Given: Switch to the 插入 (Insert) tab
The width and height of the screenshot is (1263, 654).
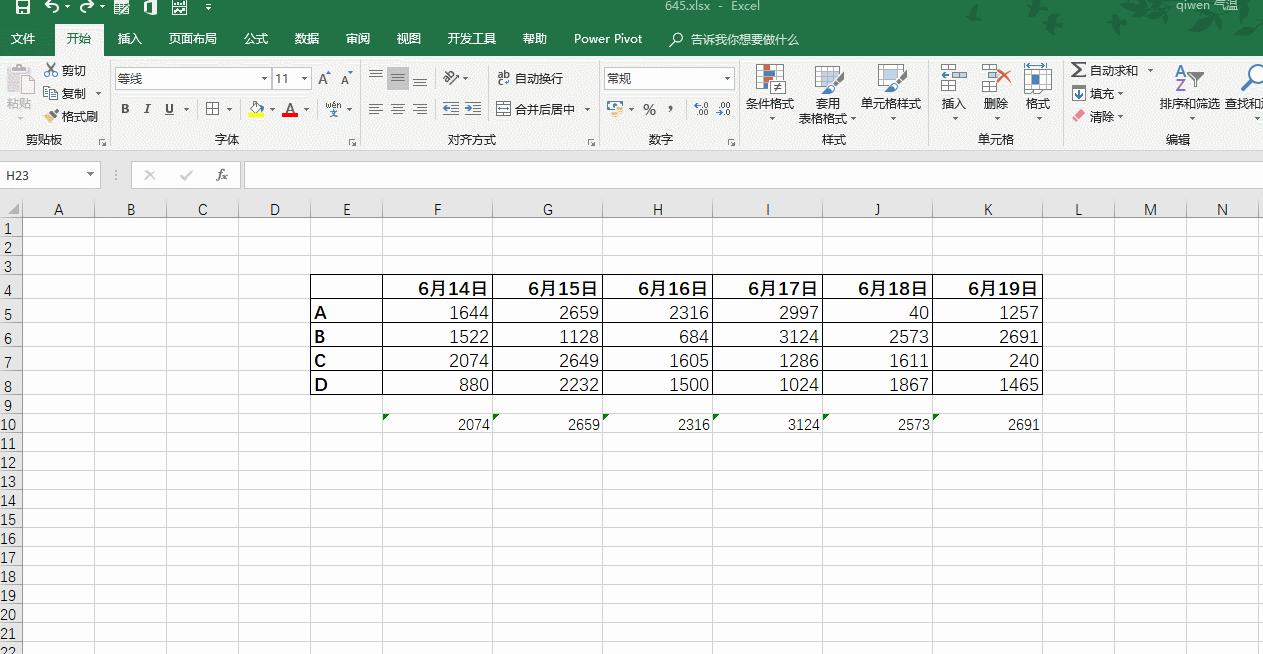Looking at the screenshot, I should click(130, 39).
